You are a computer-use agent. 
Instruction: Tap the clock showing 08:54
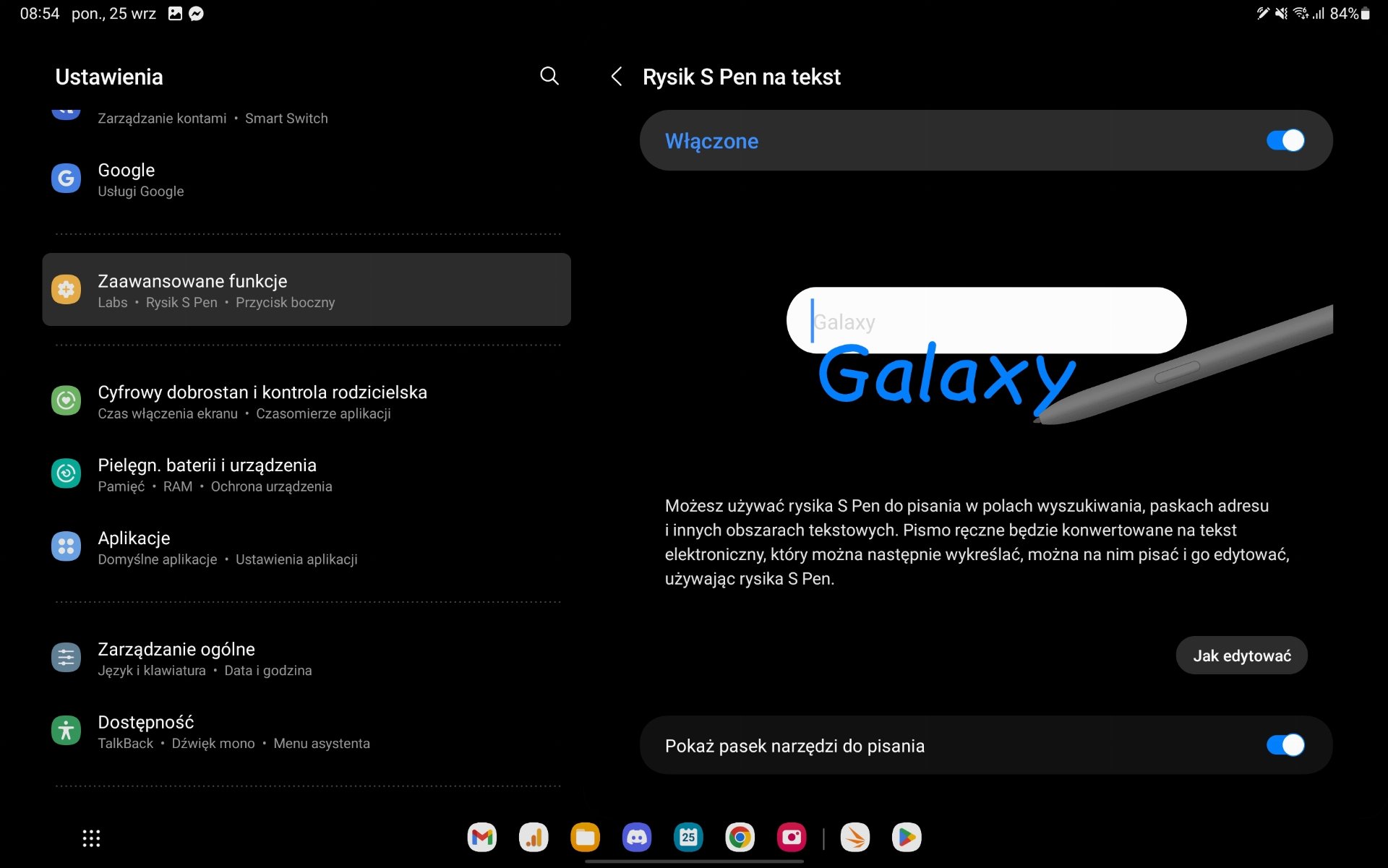pos(40,14)
